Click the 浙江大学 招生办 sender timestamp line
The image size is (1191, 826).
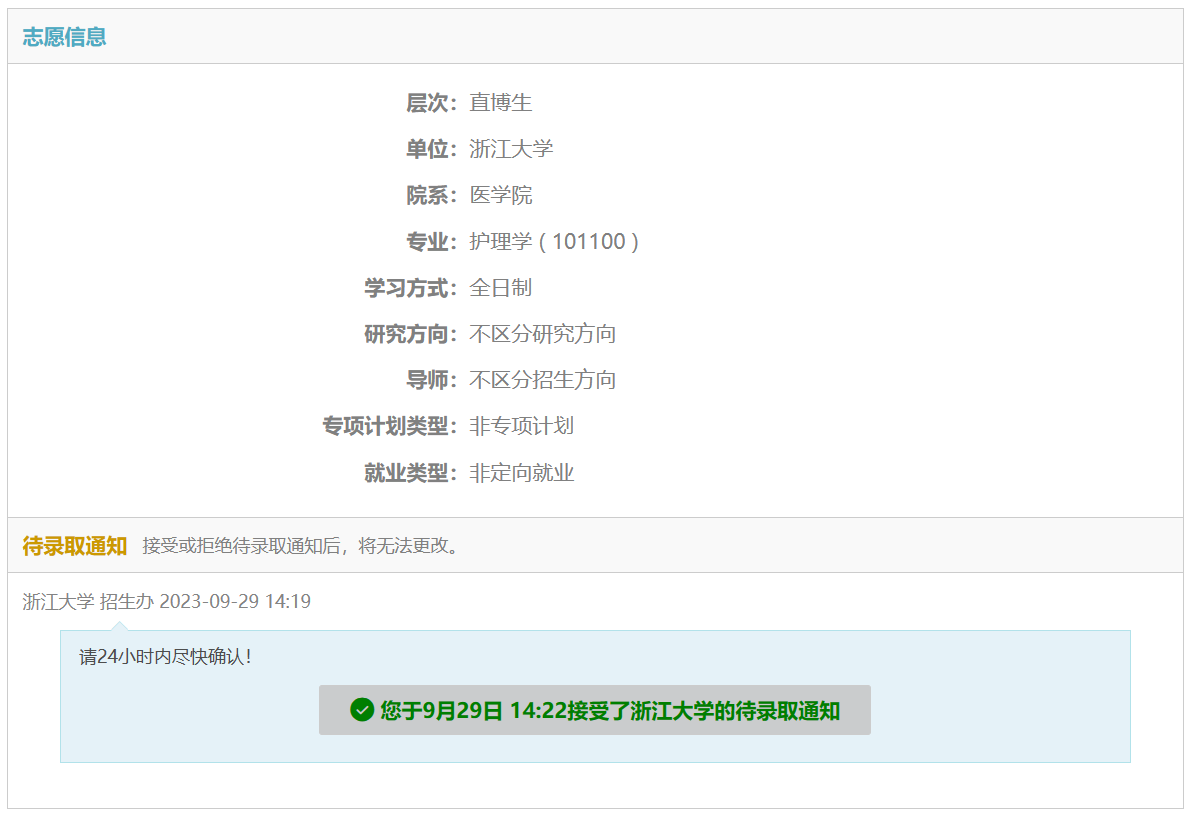pos(167,601)
